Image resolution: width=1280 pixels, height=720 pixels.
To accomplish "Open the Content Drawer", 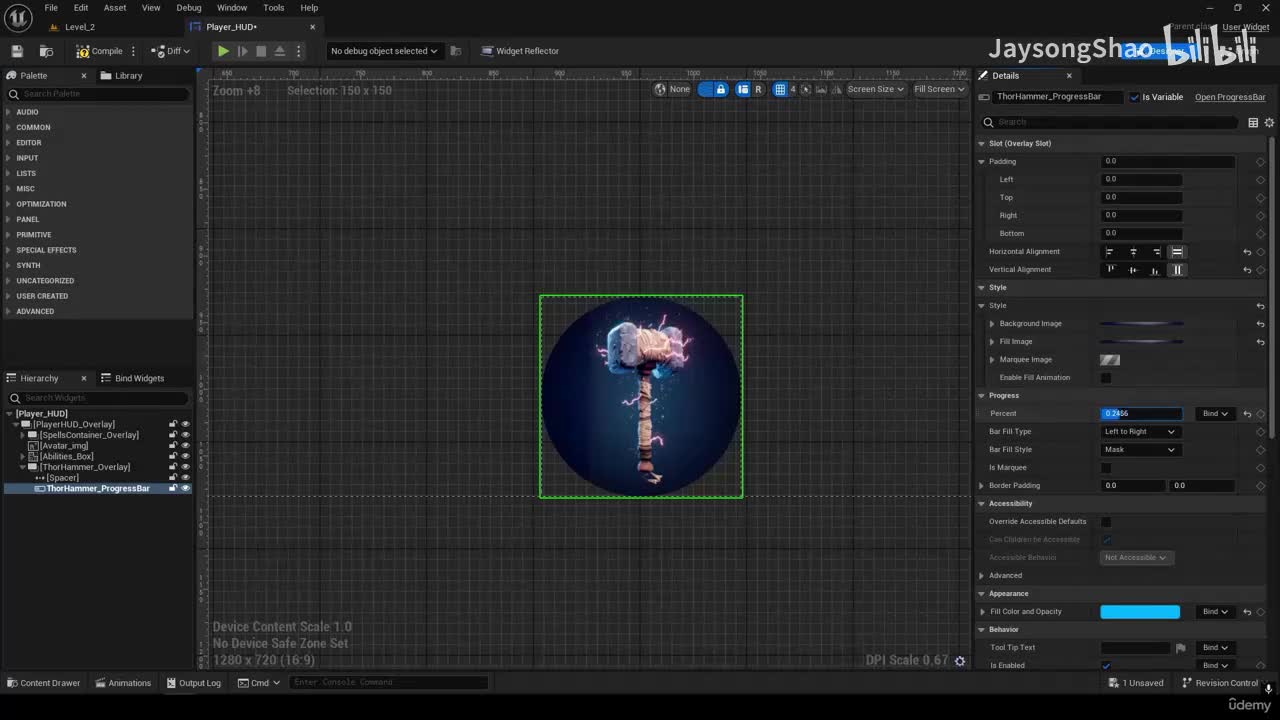I will (x=44, y=683).
